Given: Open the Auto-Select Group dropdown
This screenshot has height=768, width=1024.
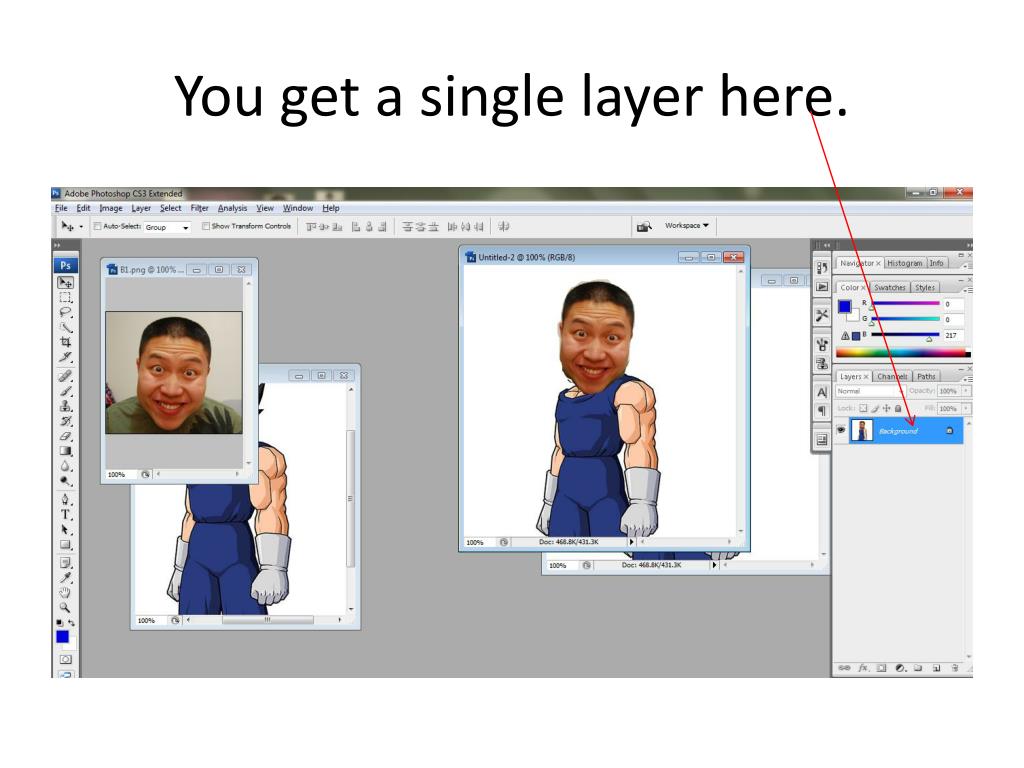Looking at the screenshot, I should tap(167, 227).
